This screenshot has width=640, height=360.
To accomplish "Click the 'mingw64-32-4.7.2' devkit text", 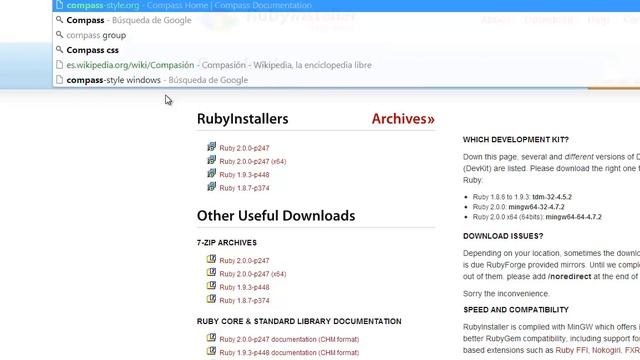I will (x=536, y=207).
